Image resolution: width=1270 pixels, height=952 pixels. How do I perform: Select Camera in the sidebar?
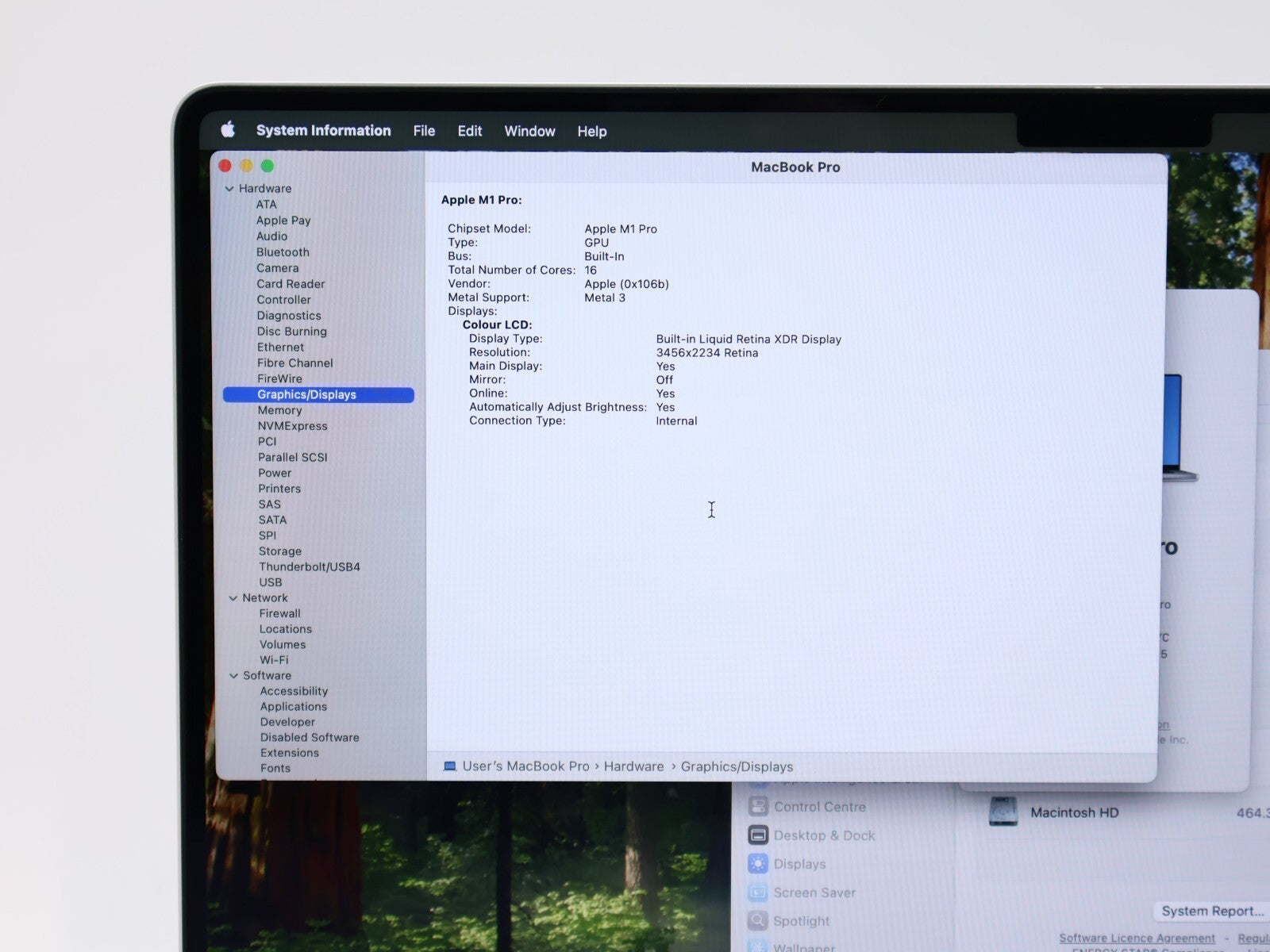[x=277, y=268]
